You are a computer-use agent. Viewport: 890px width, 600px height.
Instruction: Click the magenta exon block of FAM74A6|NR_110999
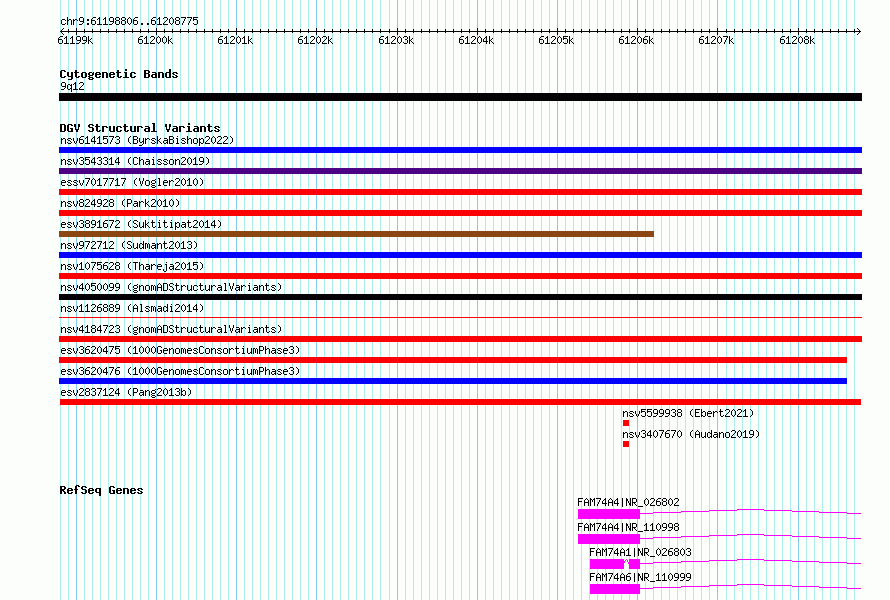(615, 589)
